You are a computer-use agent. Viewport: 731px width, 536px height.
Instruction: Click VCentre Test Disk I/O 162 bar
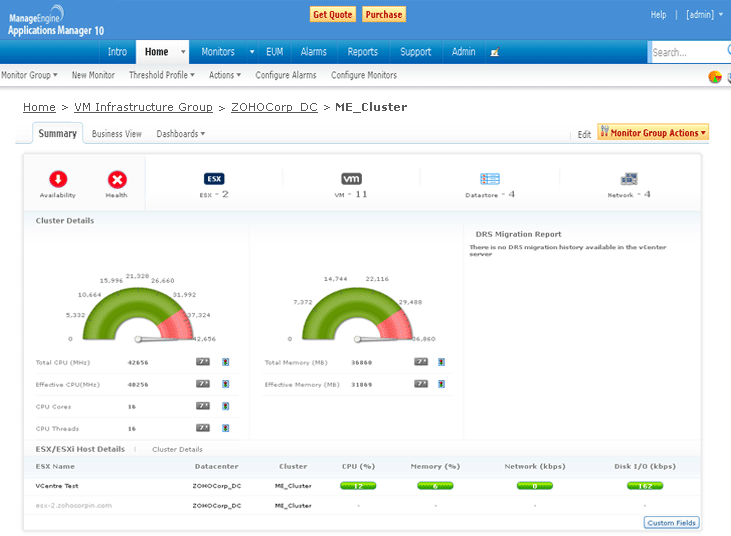[x=645, y=486]
